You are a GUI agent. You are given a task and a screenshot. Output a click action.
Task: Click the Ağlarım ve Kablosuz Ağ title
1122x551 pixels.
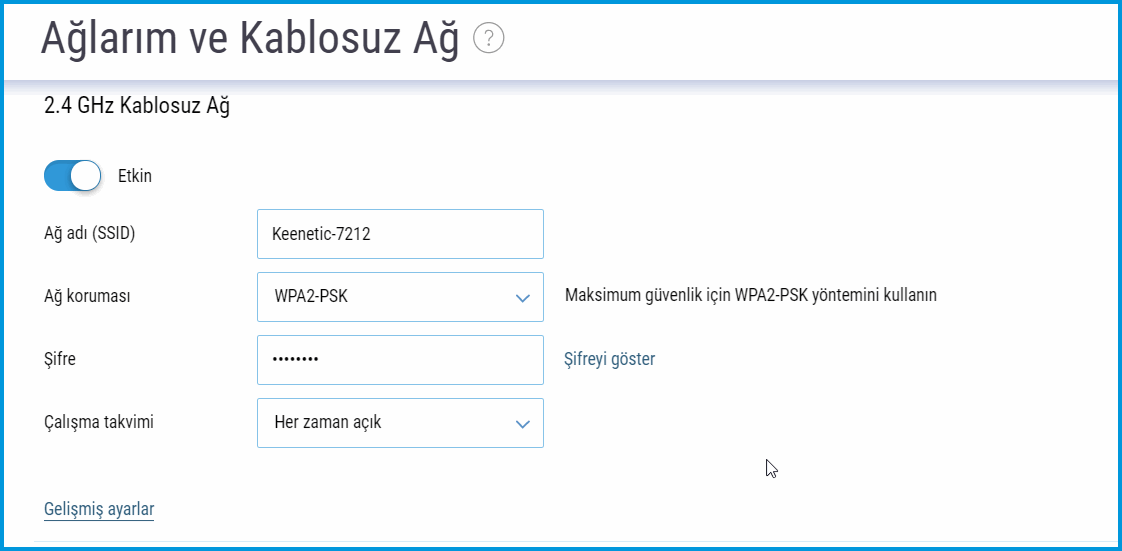point(250,39)
